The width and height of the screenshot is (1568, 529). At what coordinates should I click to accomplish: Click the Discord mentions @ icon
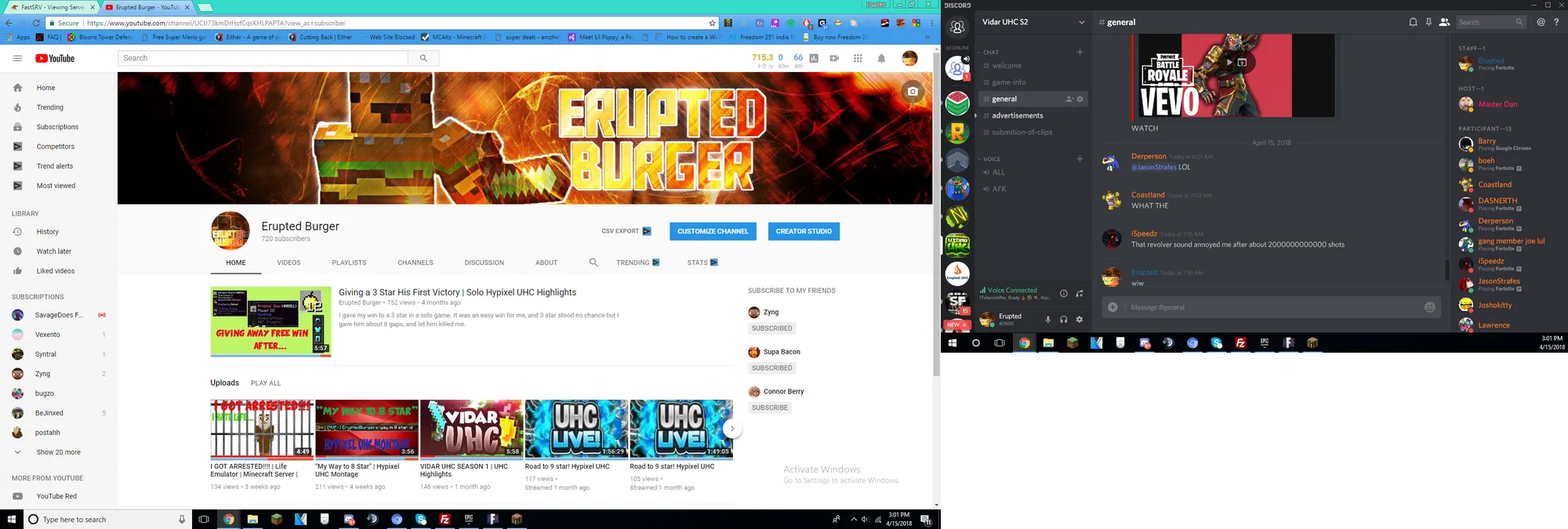coord(1541,22)
